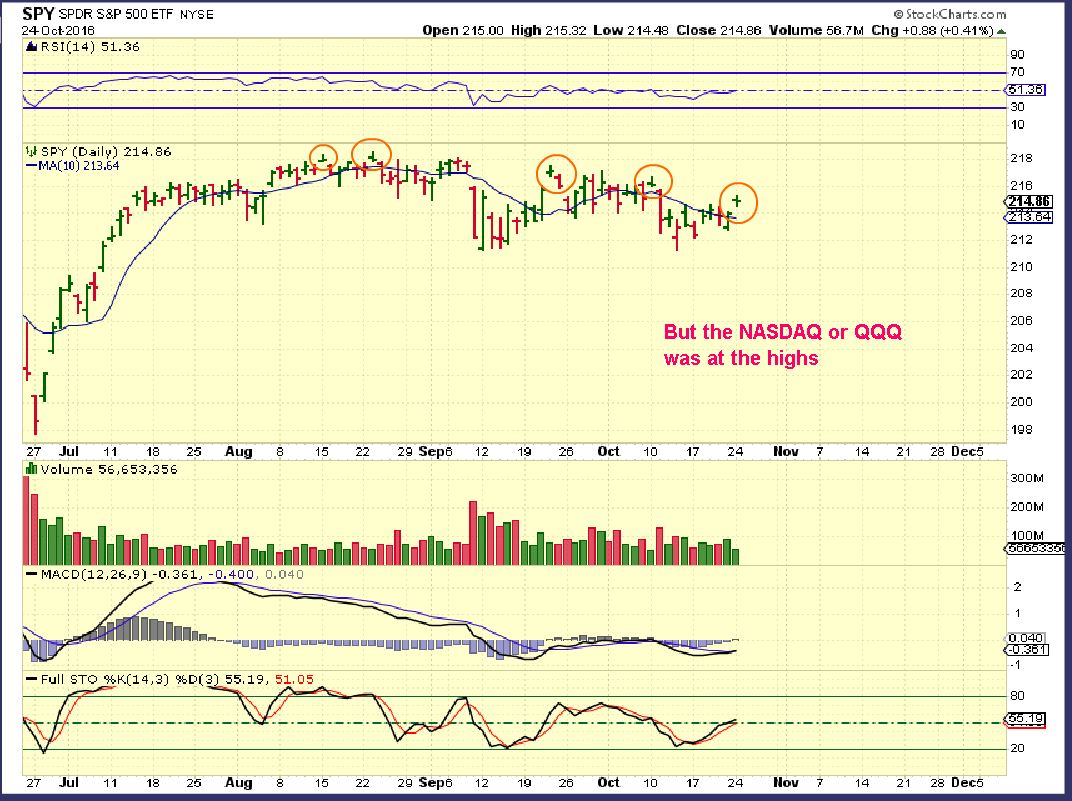The height and width of the screenshot is (801, 1072).
Task: Click the tall red volume bar near Sep 9
Action: pyautogui.click(x=472, y=532)
